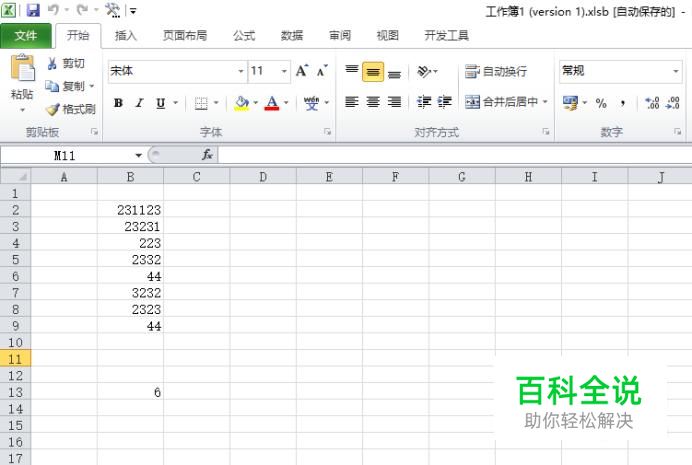Toggle Bottom Align icon
Viewport: 692px width, 465px height.
click(395, 73)
